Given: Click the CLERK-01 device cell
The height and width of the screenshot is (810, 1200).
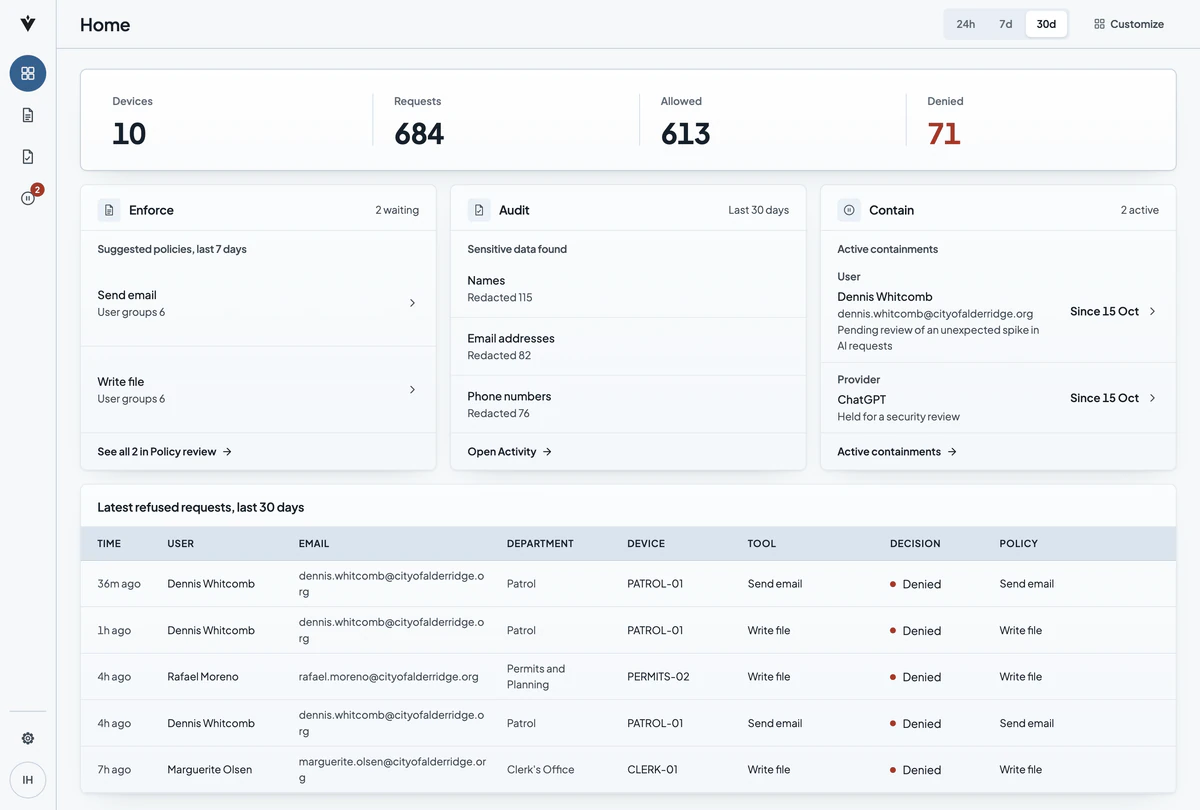Looking at the screenshot, I should [652, 770].
